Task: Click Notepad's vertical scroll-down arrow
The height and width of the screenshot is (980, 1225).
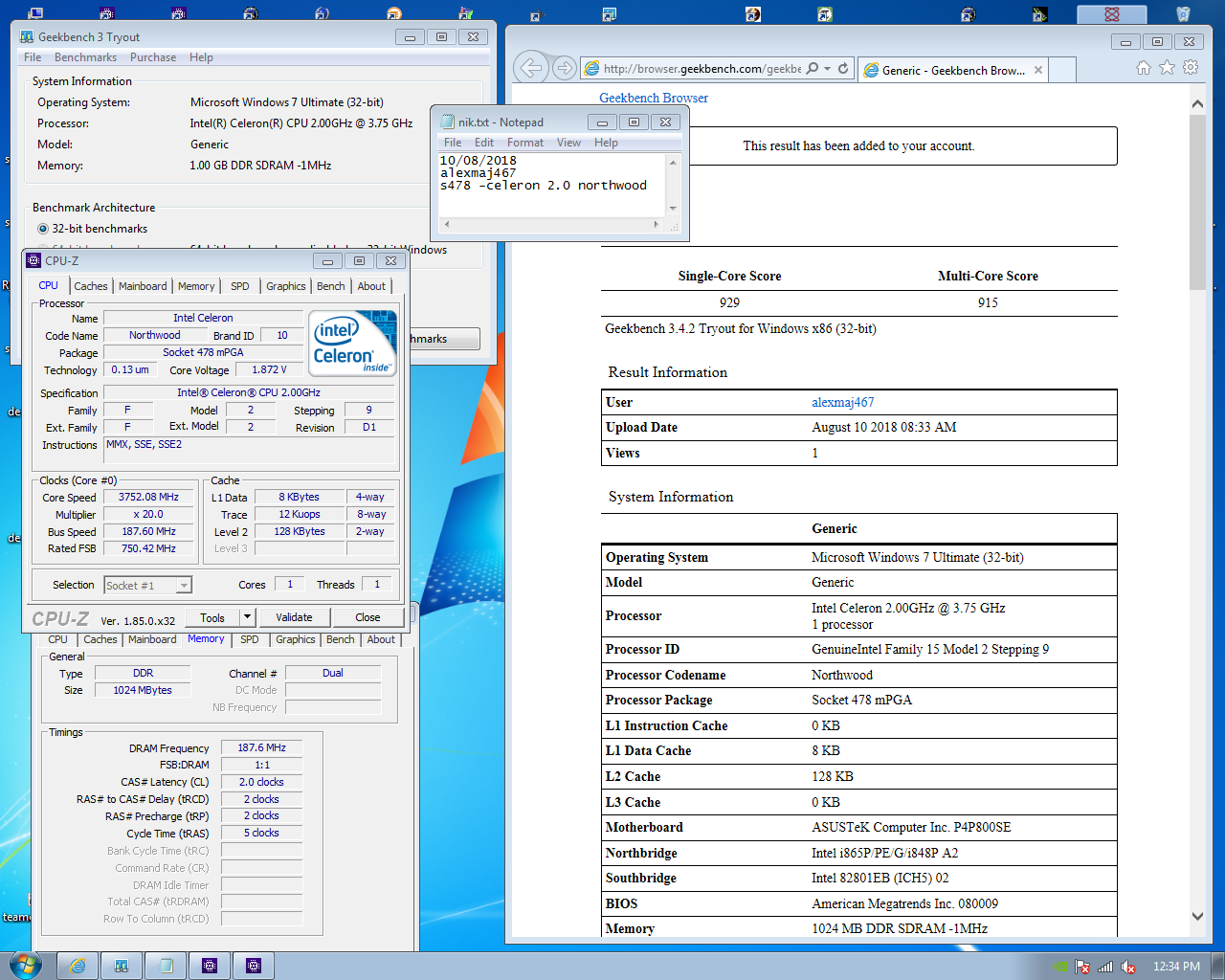Action: (x=673, y=208)
